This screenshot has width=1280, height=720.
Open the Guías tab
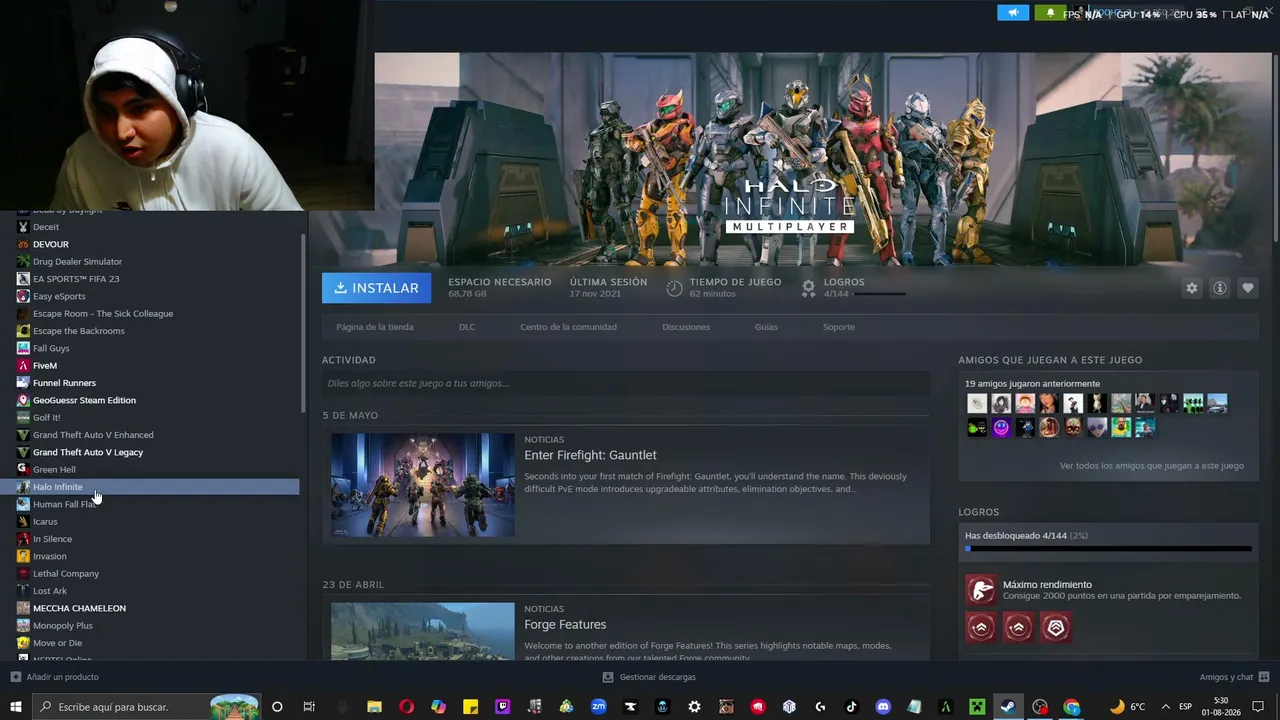click(766, 327)
